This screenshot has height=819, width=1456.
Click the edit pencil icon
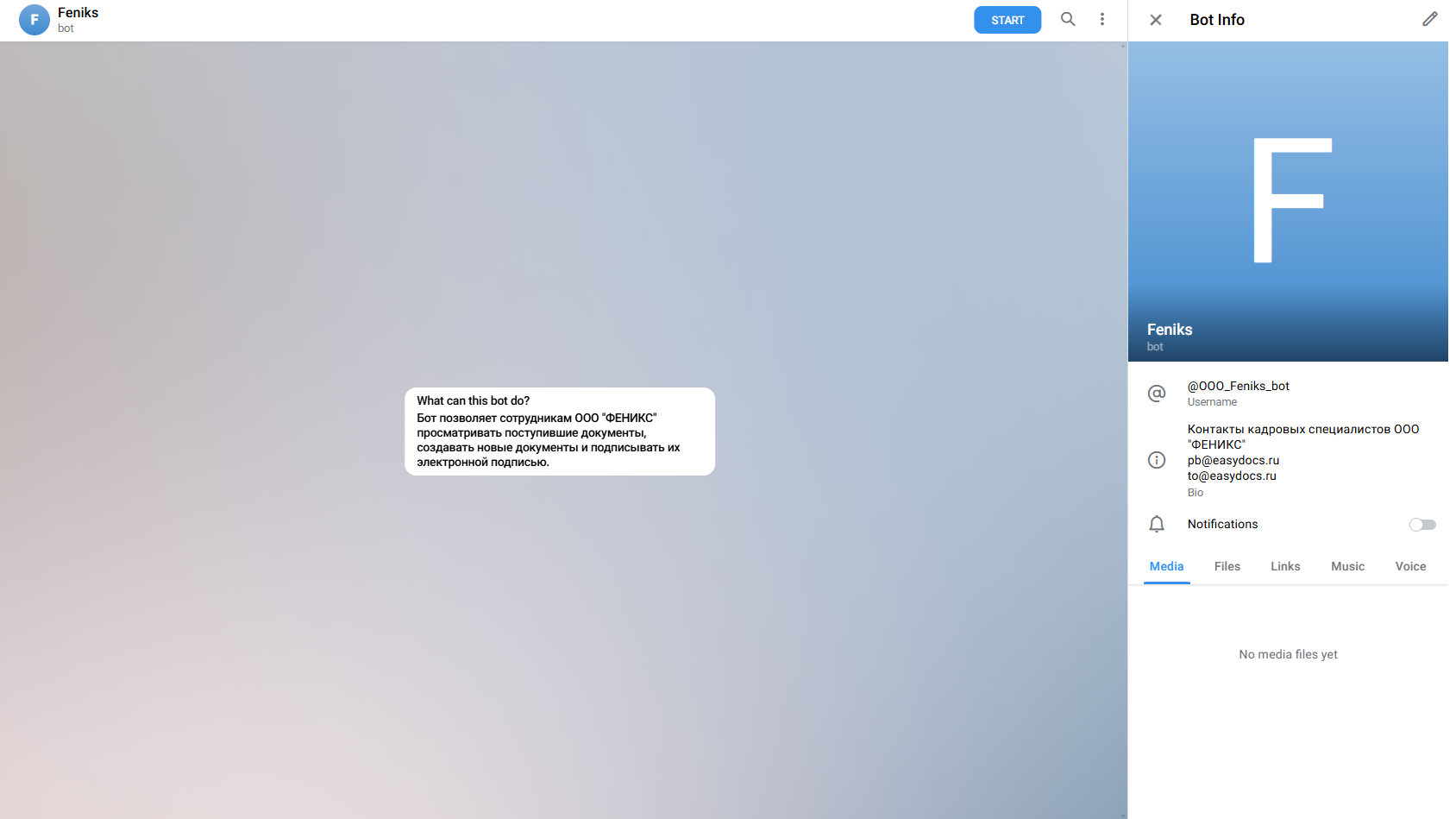point(1429,19)
